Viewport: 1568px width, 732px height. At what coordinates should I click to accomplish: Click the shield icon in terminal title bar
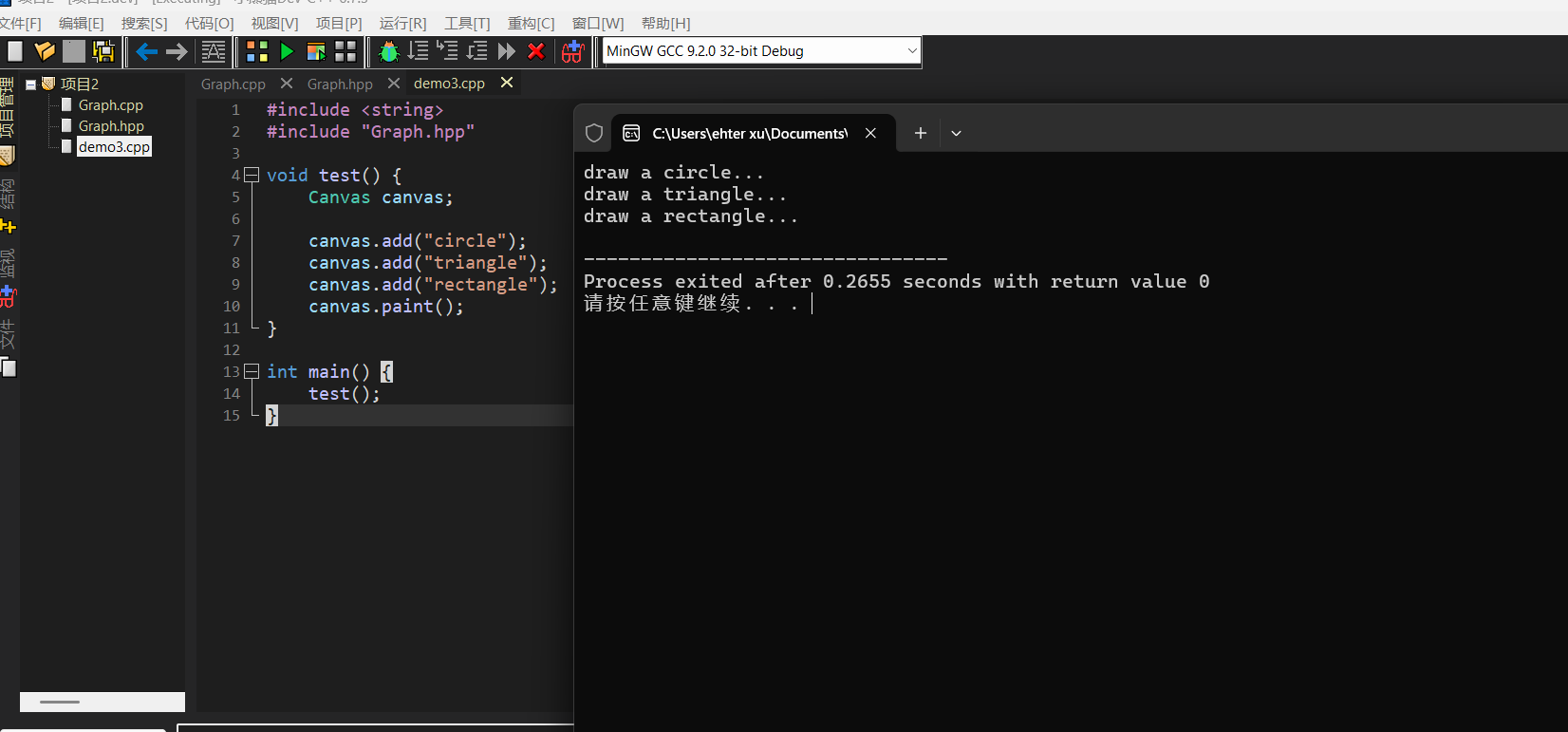[x=594, y=133]
